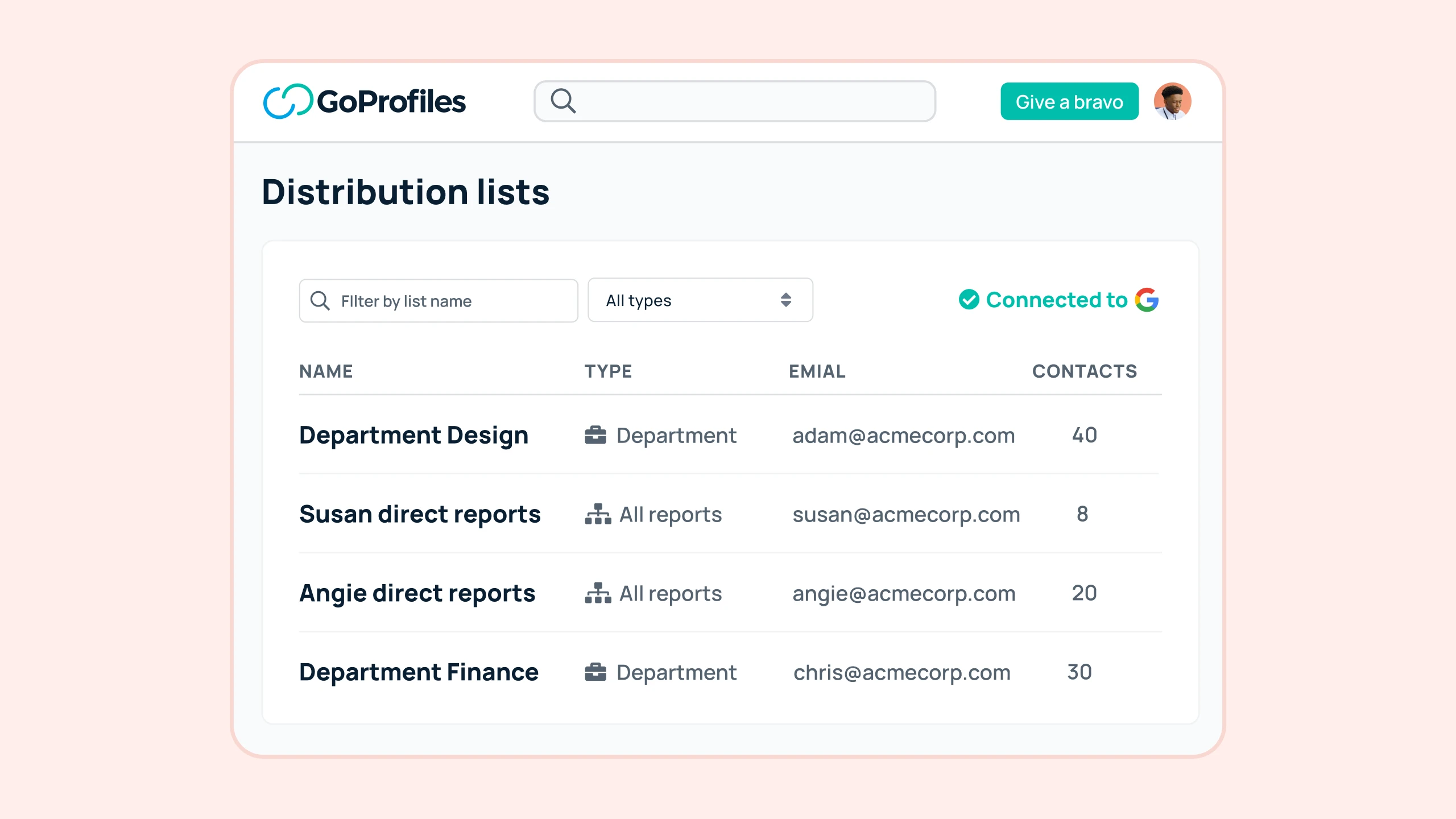Click the CONTACTS column header
Image resolution: width=1456 pixels, height=819 pixels.
coord(1084,372)
